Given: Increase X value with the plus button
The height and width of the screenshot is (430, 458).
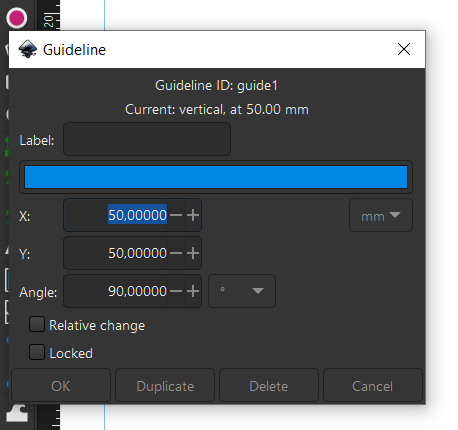Looking at the screenshot, I should [x=193, y=215].
